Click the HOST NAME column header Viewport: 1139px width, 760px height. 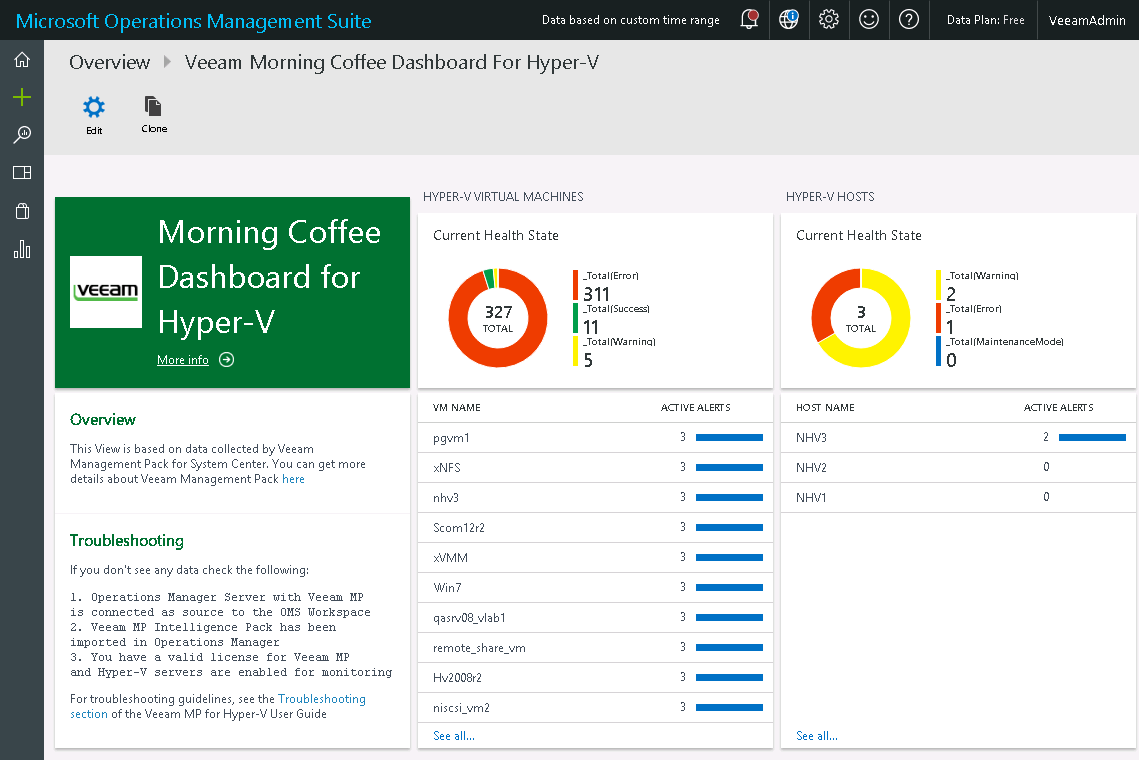825,408
